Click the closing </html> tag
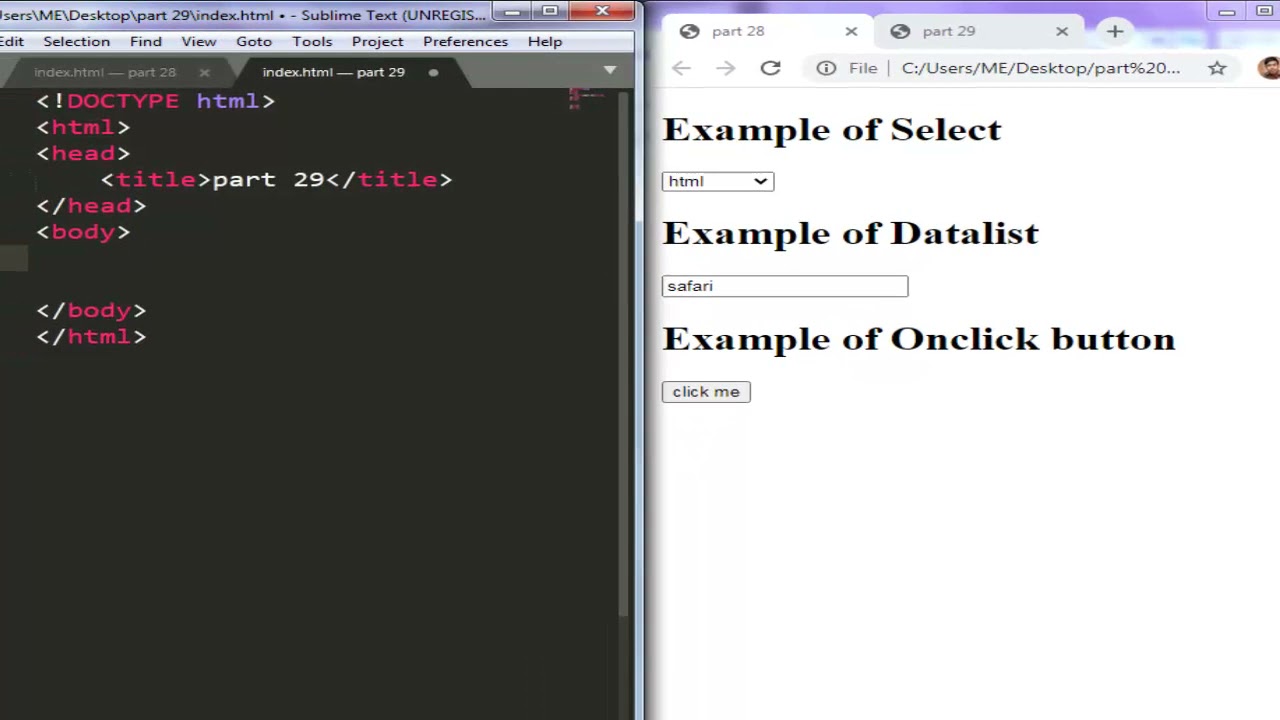Screen dimensions: 1280x720 91,336
